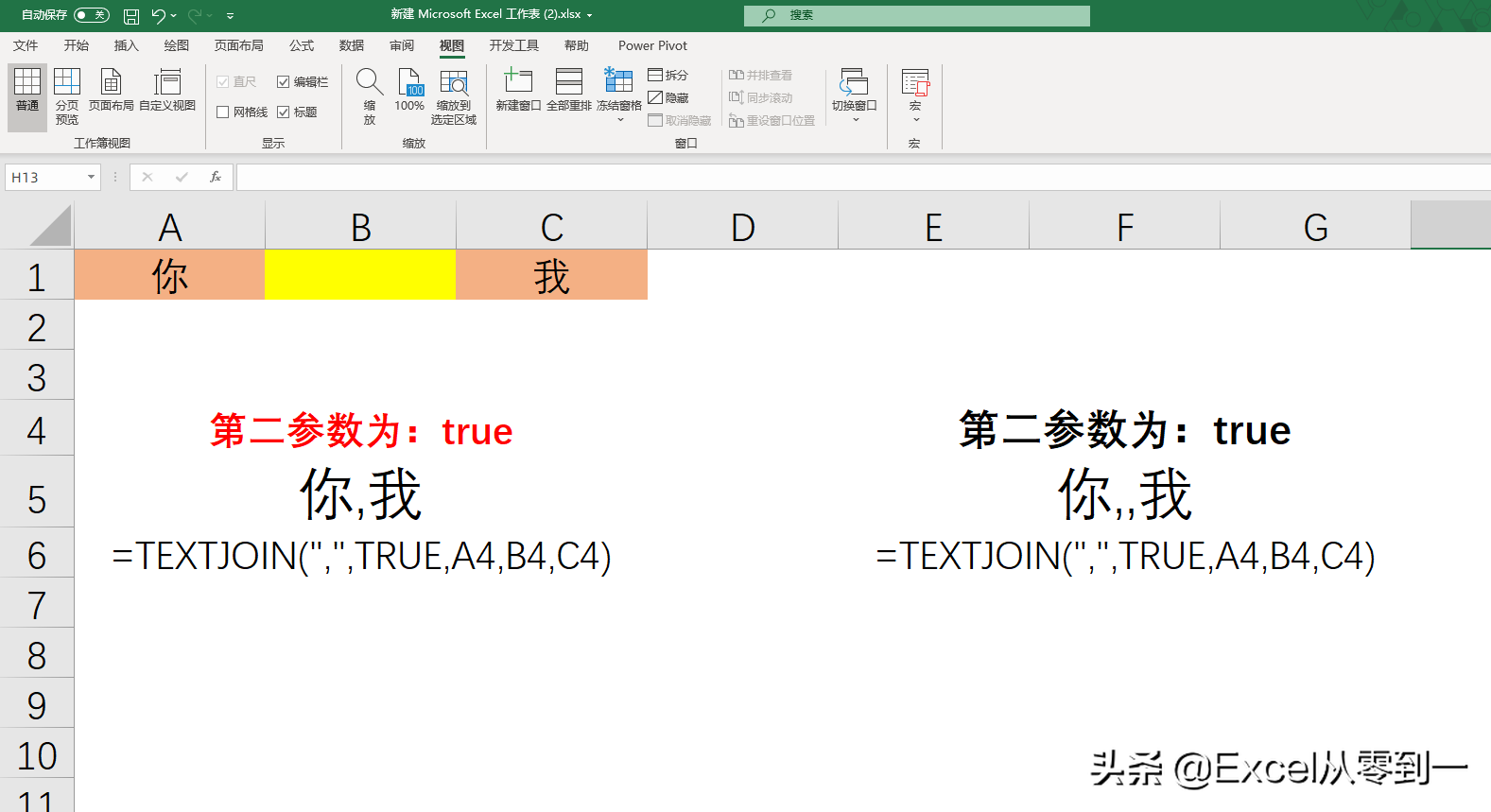Switch to the Developer (开发工具) tab
Screen dimensions: 1491x812
[x=513, y=45]
